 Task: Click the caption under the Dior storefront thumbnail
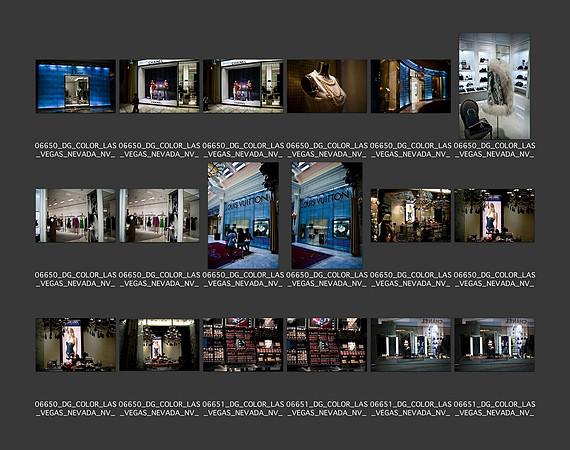76,150
